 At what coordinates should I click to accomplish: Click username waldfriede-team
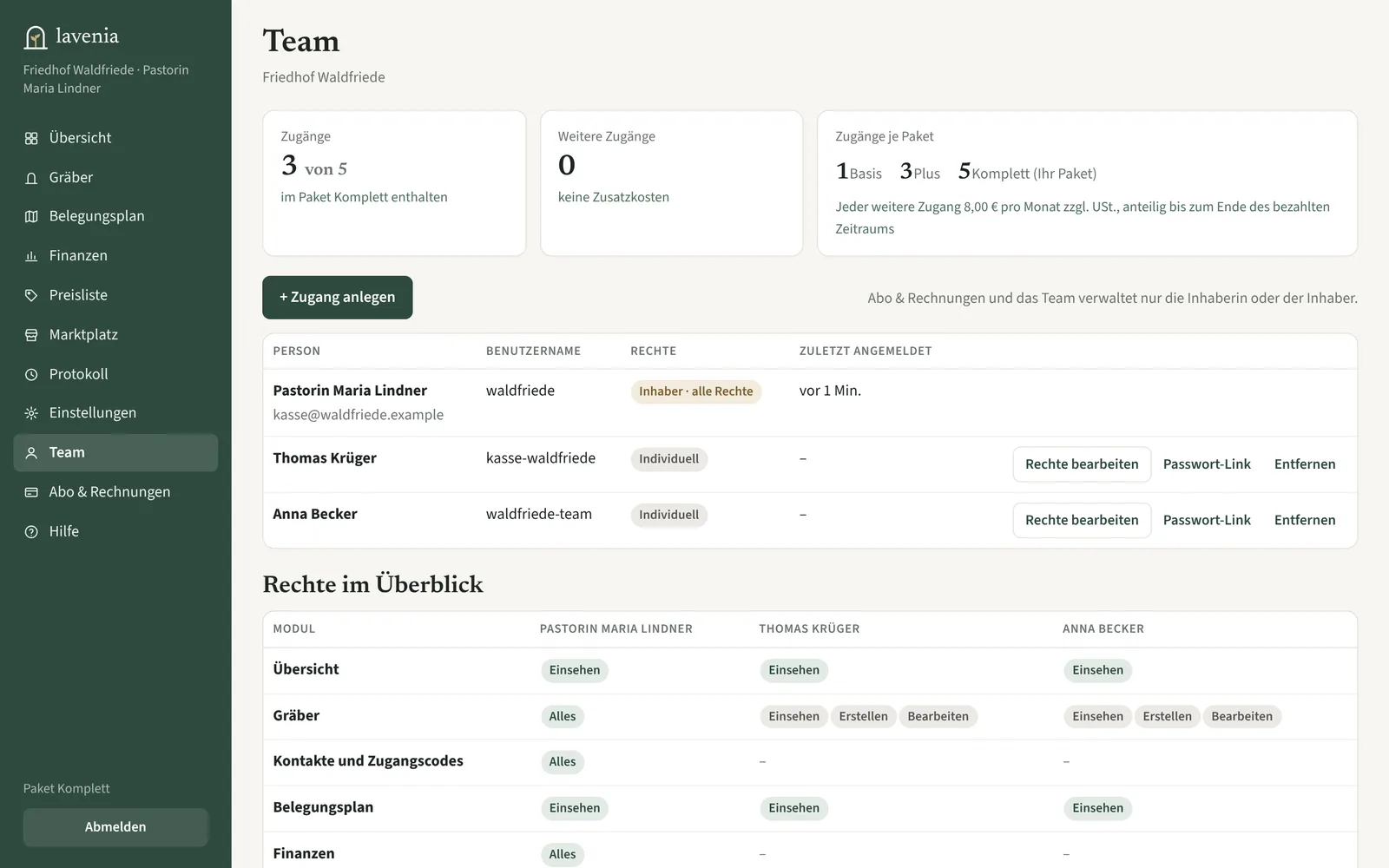[539, 514]
